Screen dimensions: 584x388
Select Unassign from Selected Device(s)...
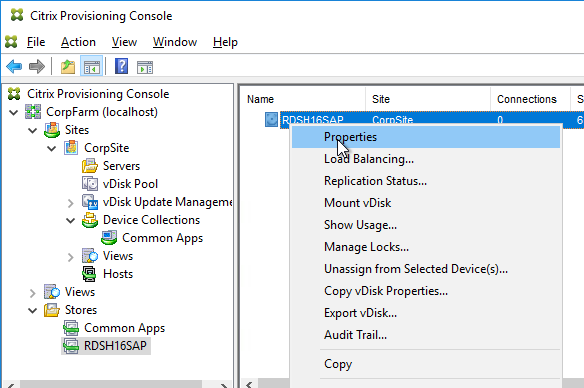pyautogui.click(x=426, y=269)
